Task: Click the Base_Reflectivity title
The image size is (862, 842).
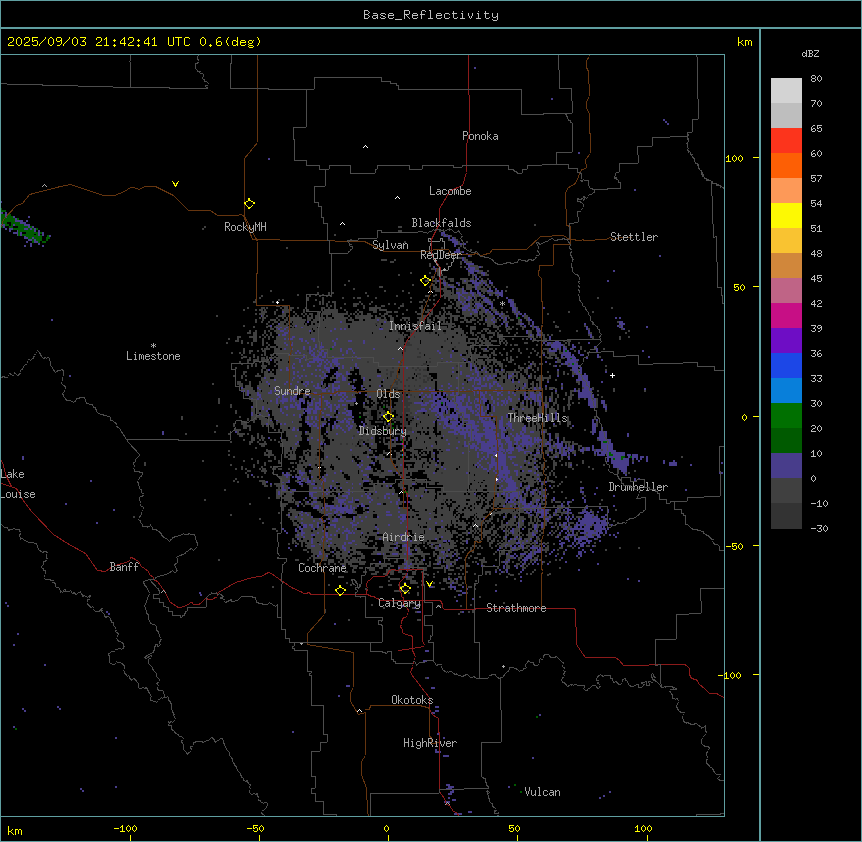Action: (x=431, y=15)
